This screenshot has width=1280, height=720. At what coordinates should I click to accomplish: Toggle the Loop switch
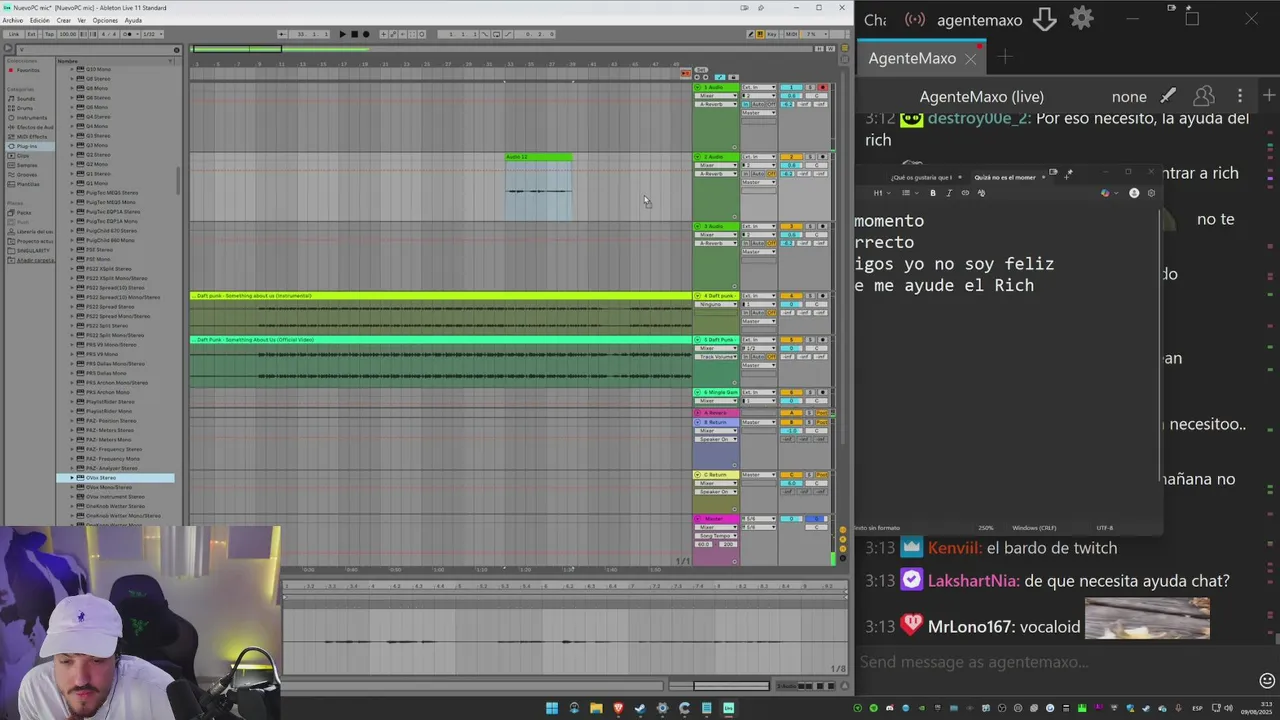pyautogui.click(x=497, y=34)
